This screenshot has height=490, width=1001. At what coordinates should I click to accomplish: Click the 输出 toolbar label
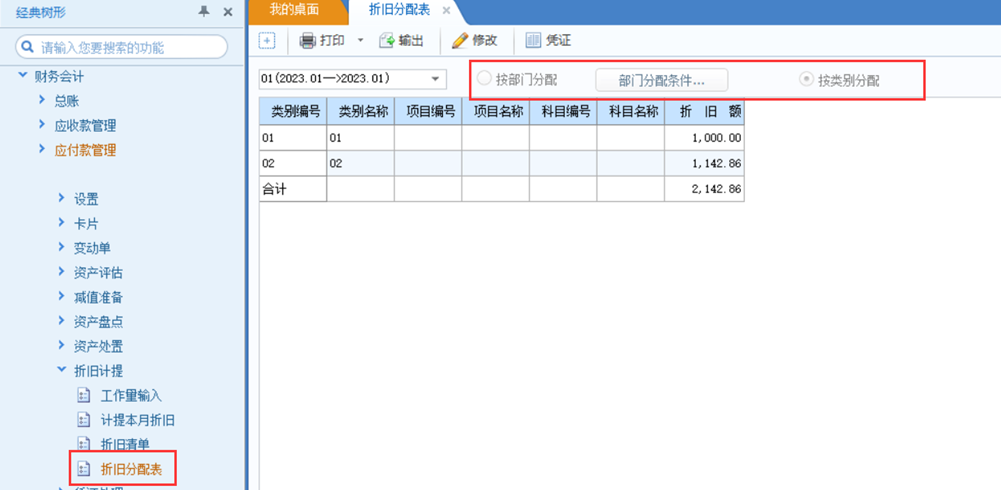[x=411, y=41]
